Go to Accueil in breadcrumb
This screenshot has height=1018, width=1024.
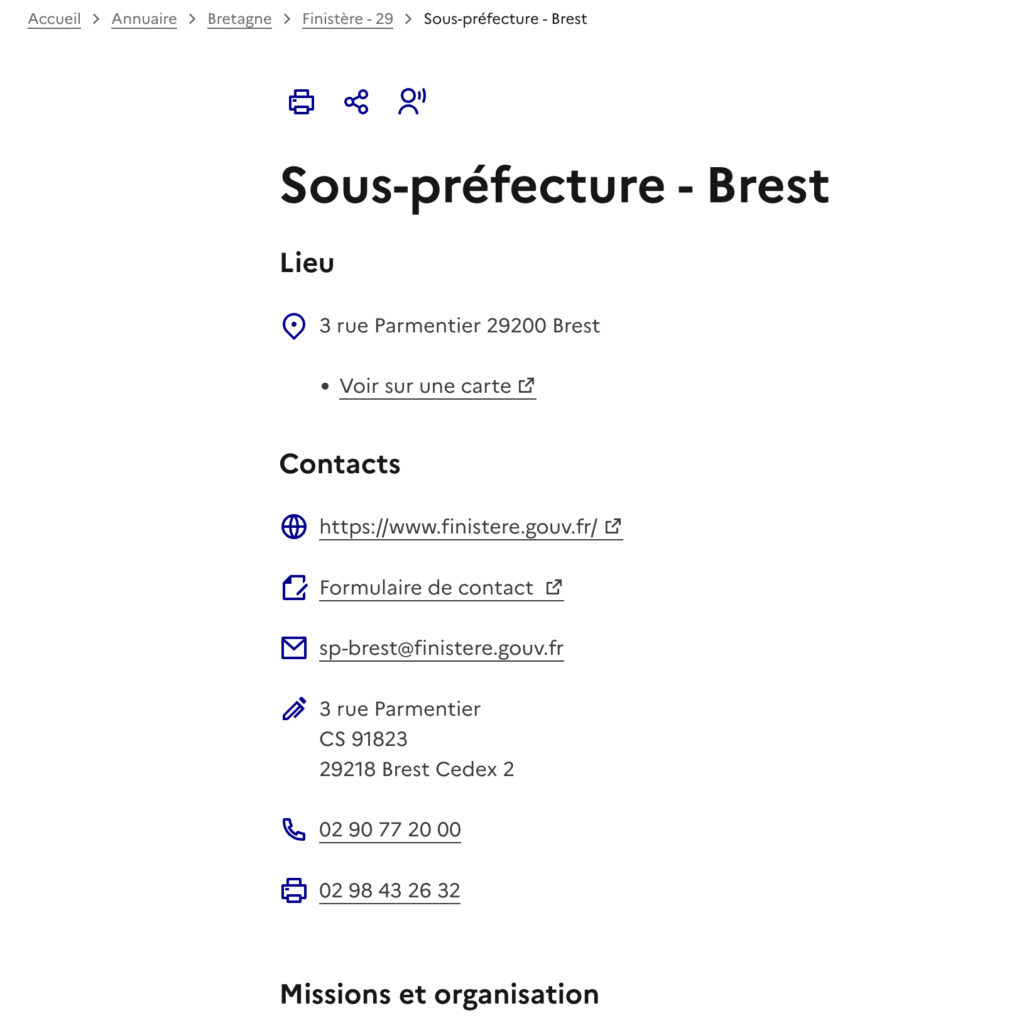click(x=54, y=19)
